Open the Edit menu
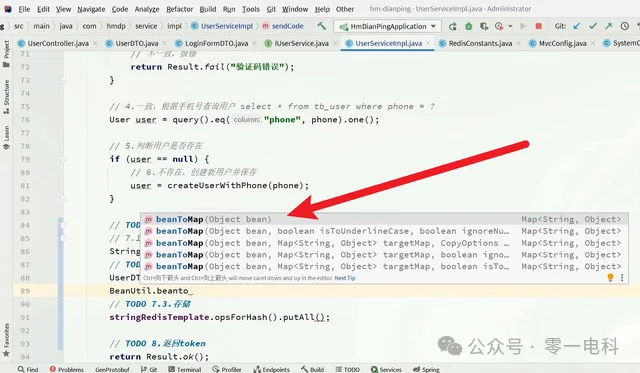 pos(43,9)
